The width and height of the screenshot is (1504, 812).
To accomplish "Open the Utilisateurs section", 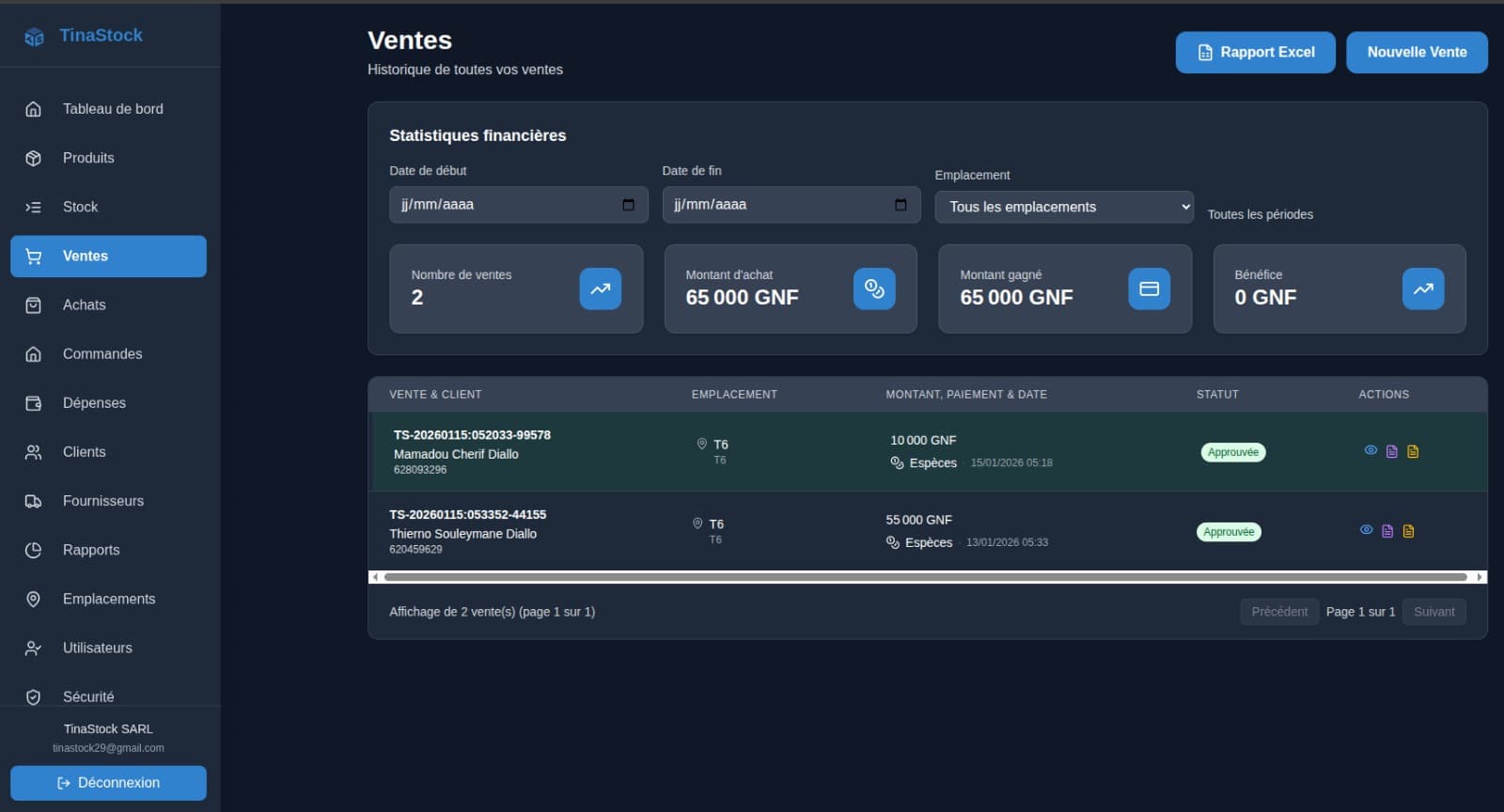I will click(108, 648).
